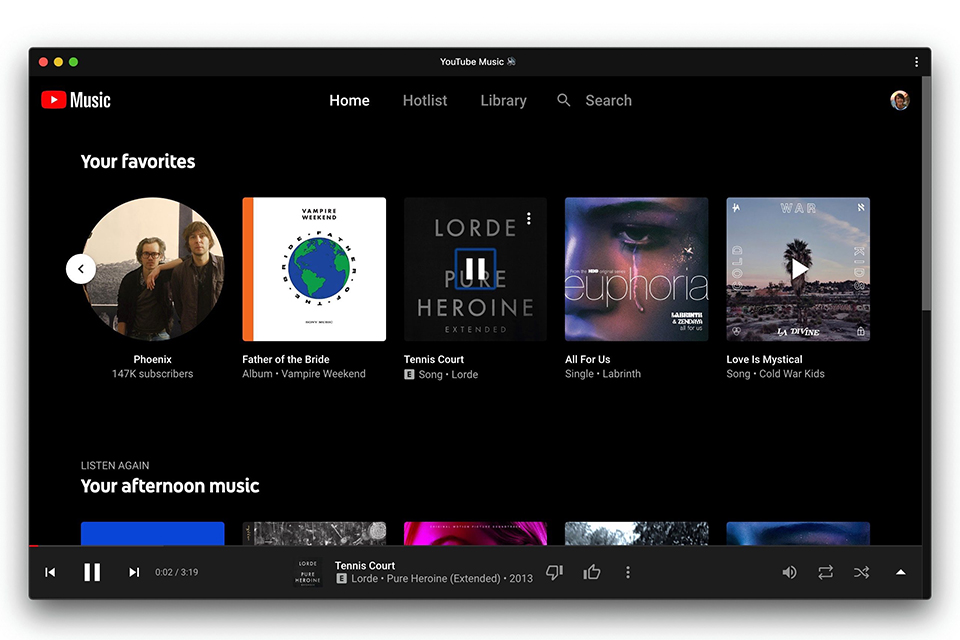The height and width of the screenshot is (640, 960).
Task: Click the search magnifier icon
Action: click(564, 100)
